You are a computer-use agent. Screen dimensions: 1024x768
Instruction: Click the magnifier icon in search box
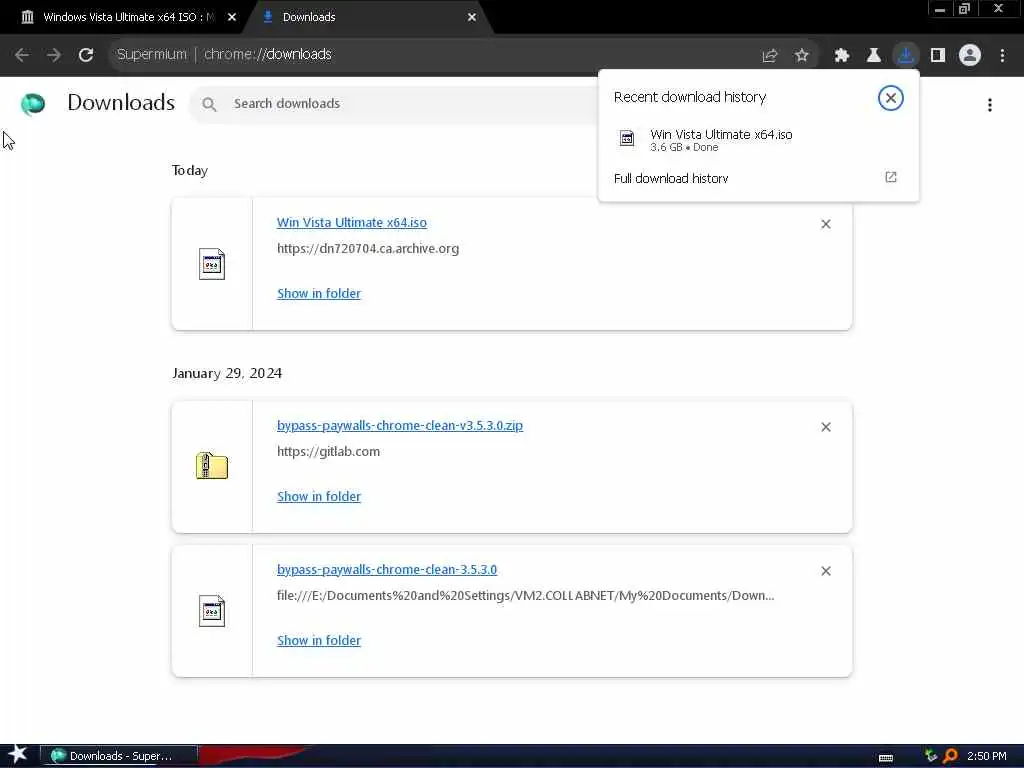(209, 104)
